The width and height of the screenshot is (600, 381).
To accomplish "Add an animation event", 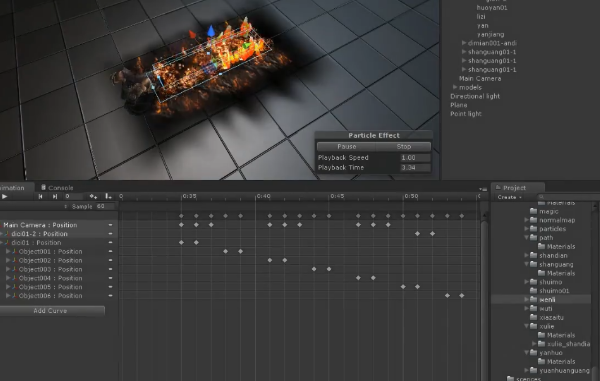I will click(x=108, y=196).
